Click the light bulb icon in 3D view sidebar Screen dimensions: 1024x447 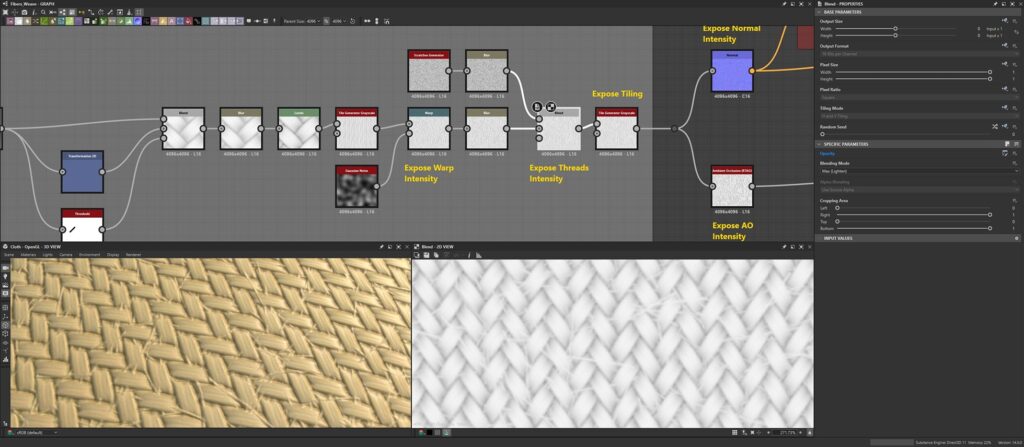(5, 276)
